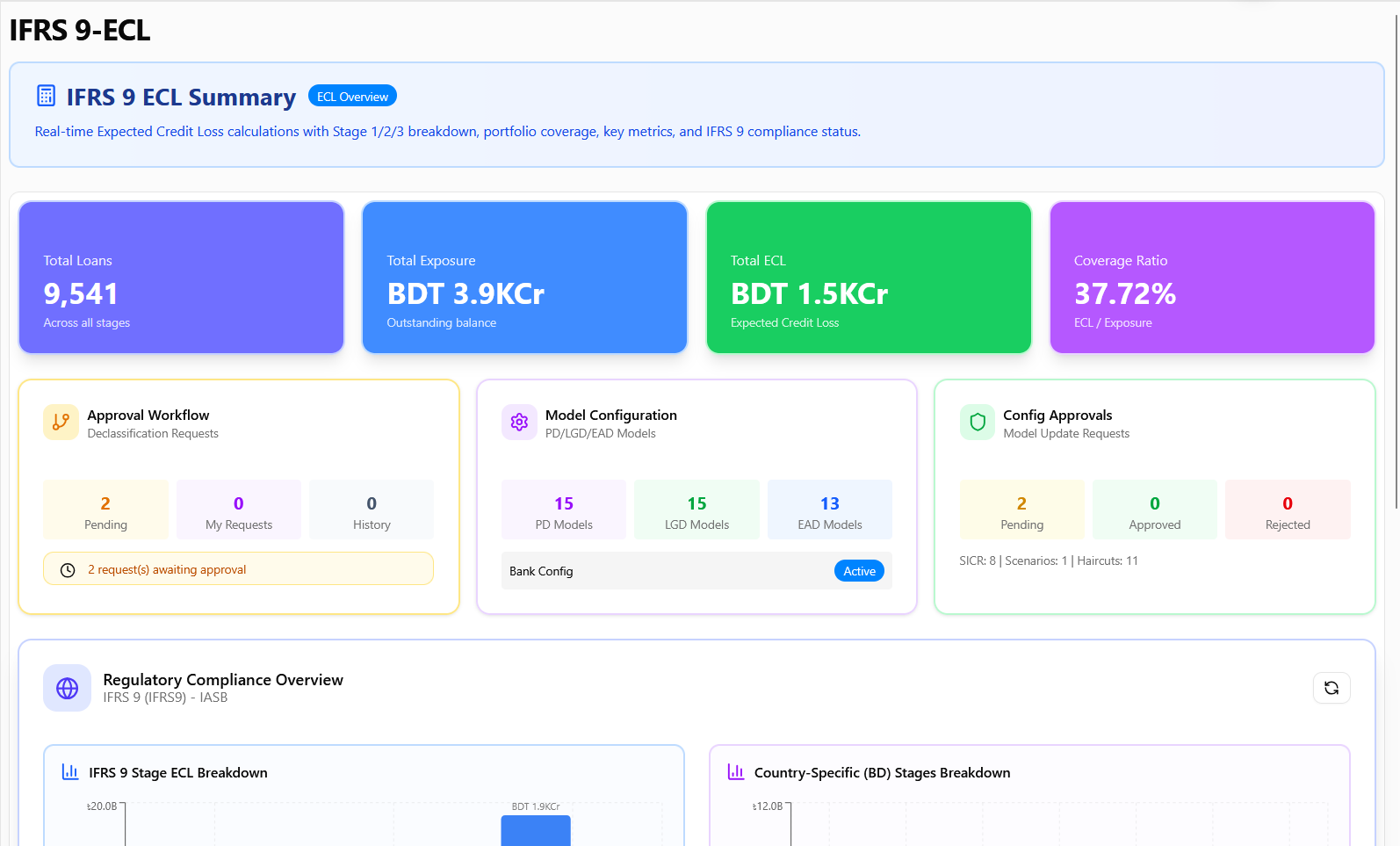Click the blue bar in Stage ECL chart
This screenshot has width=1400, height=846.
click(536, 830)
